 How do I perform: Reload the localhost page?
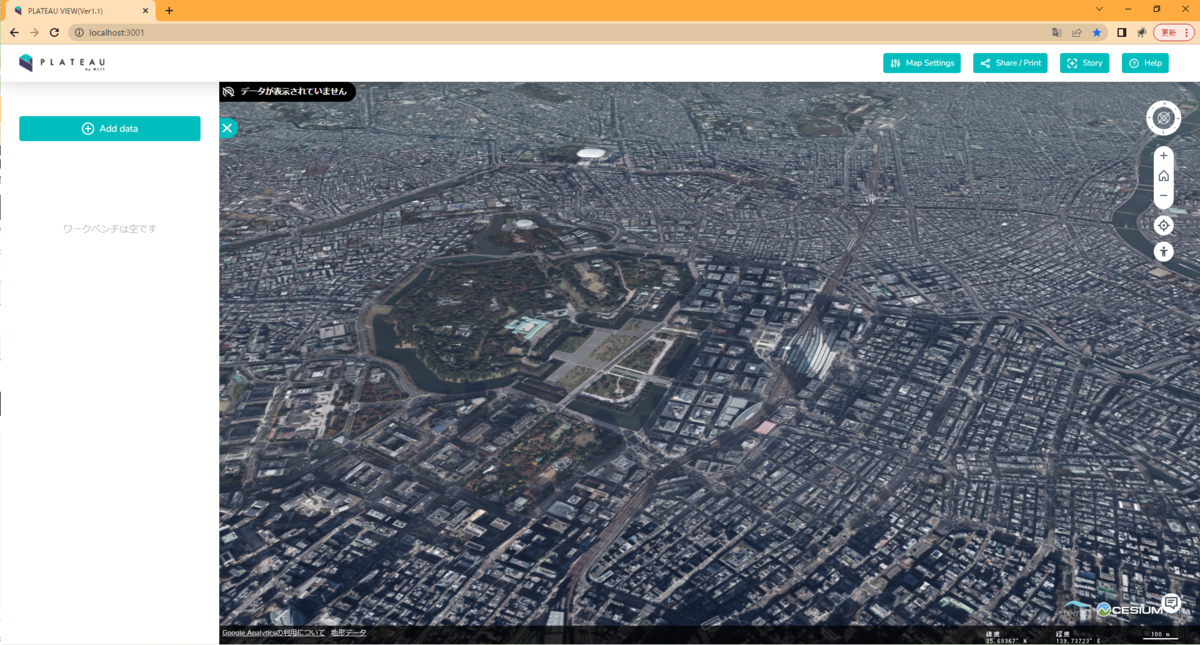click(x=54, y=32)
